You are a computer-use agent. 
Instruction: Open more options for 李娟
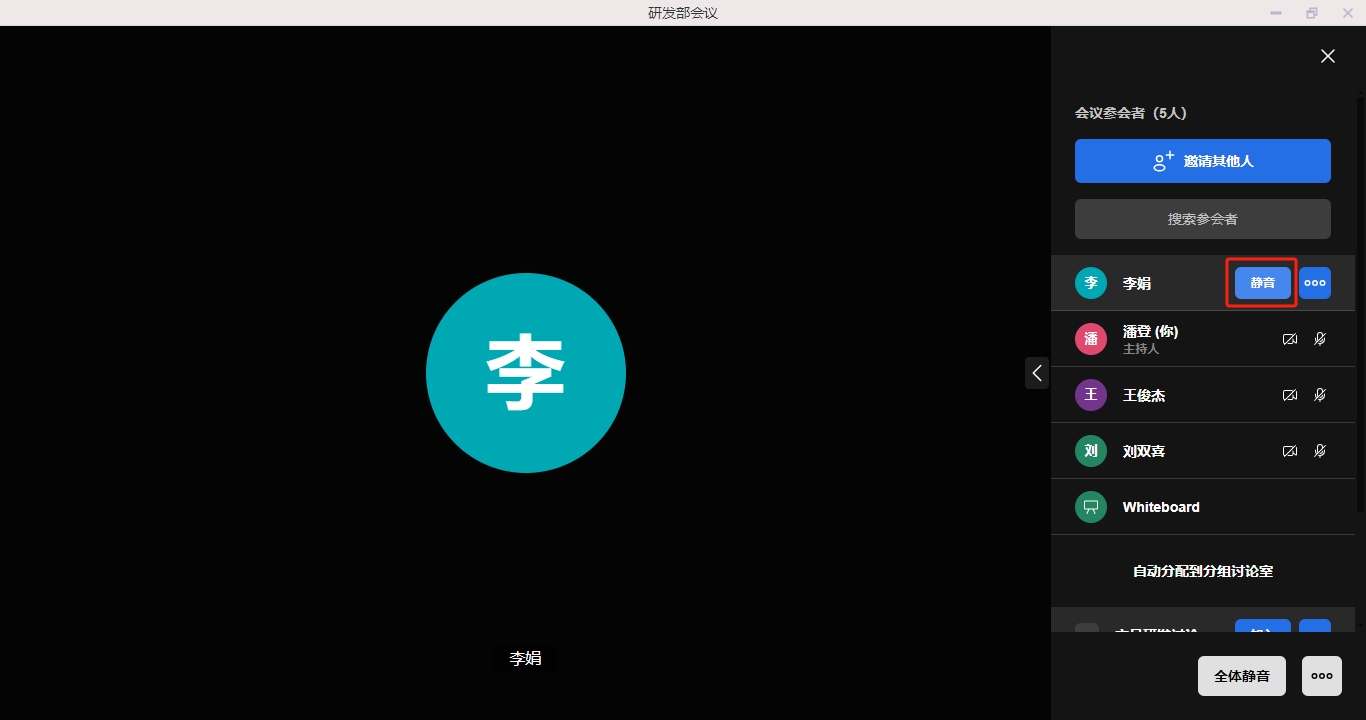click(1315, 283)
